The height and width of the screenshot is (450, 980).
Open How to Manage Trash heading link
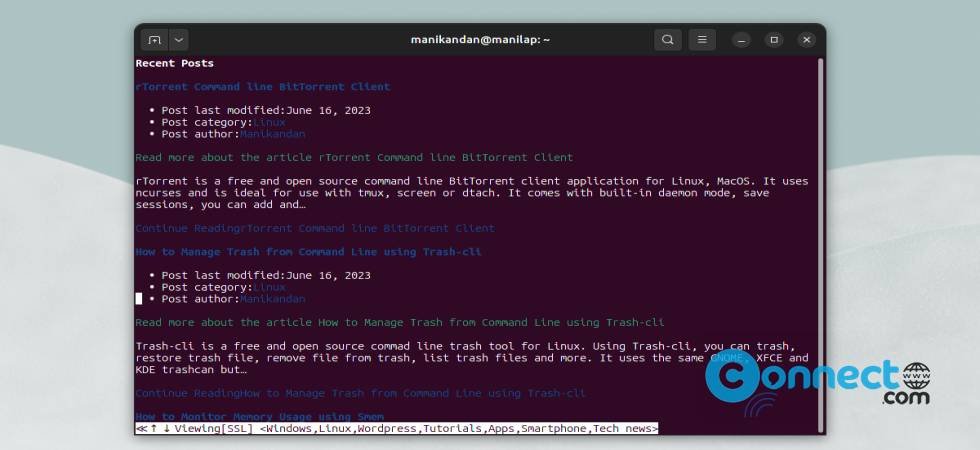pyautogui.click(x=309, y=252)
